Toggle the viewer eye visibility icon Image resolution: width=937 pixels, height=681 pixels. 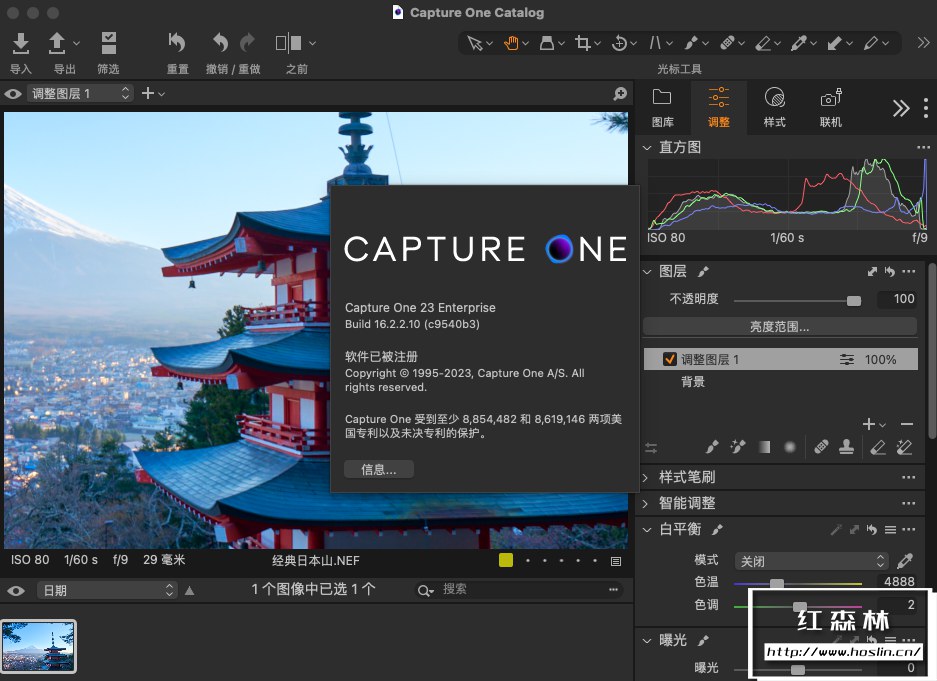13,94
